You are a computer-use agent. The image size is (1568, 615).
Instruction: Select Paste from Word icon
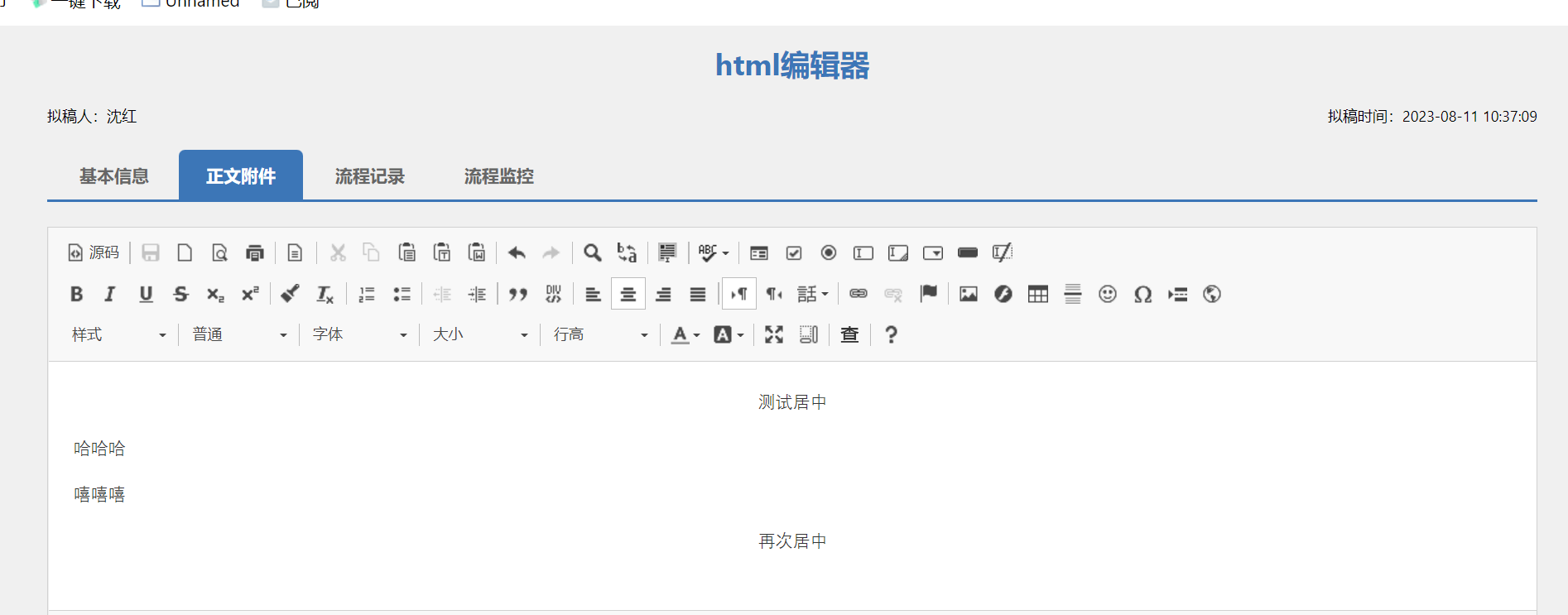[477, 252]
